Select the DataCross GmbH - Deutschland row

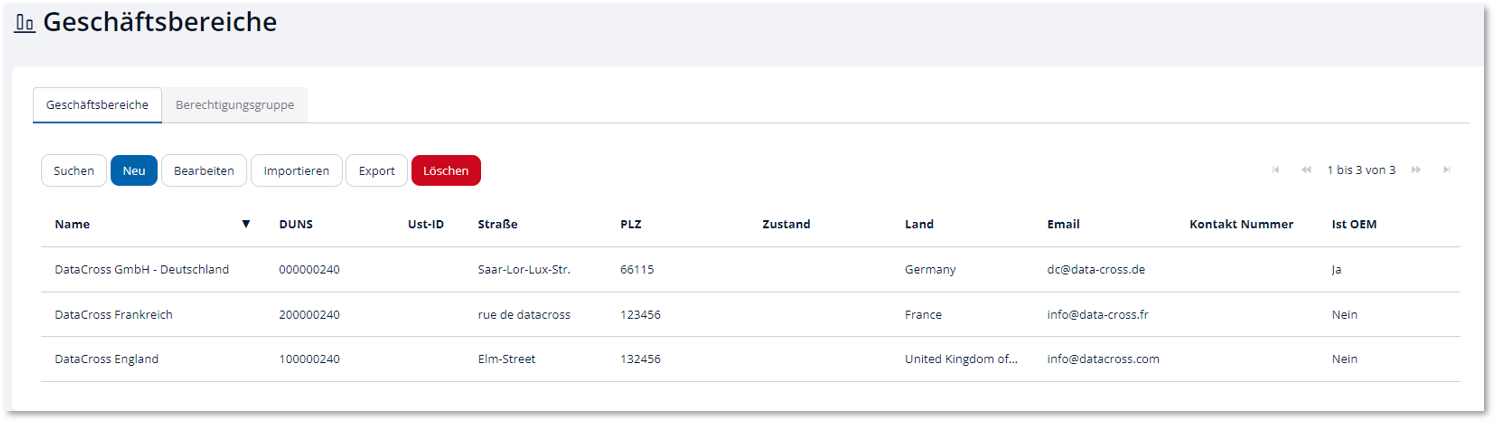coord(142,270)
